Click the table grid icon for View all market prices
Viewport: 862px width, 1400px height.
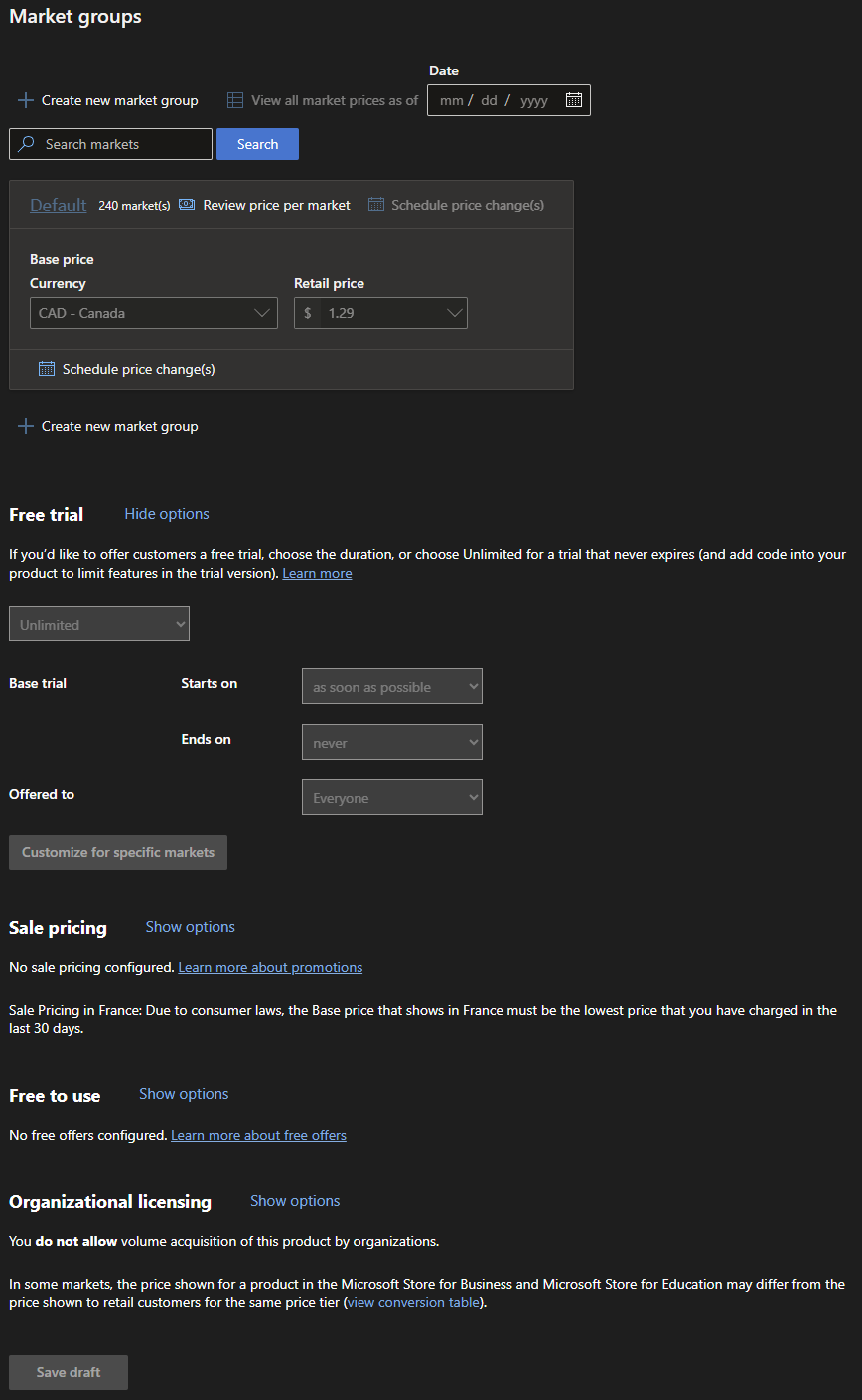(x=235, y=100)
